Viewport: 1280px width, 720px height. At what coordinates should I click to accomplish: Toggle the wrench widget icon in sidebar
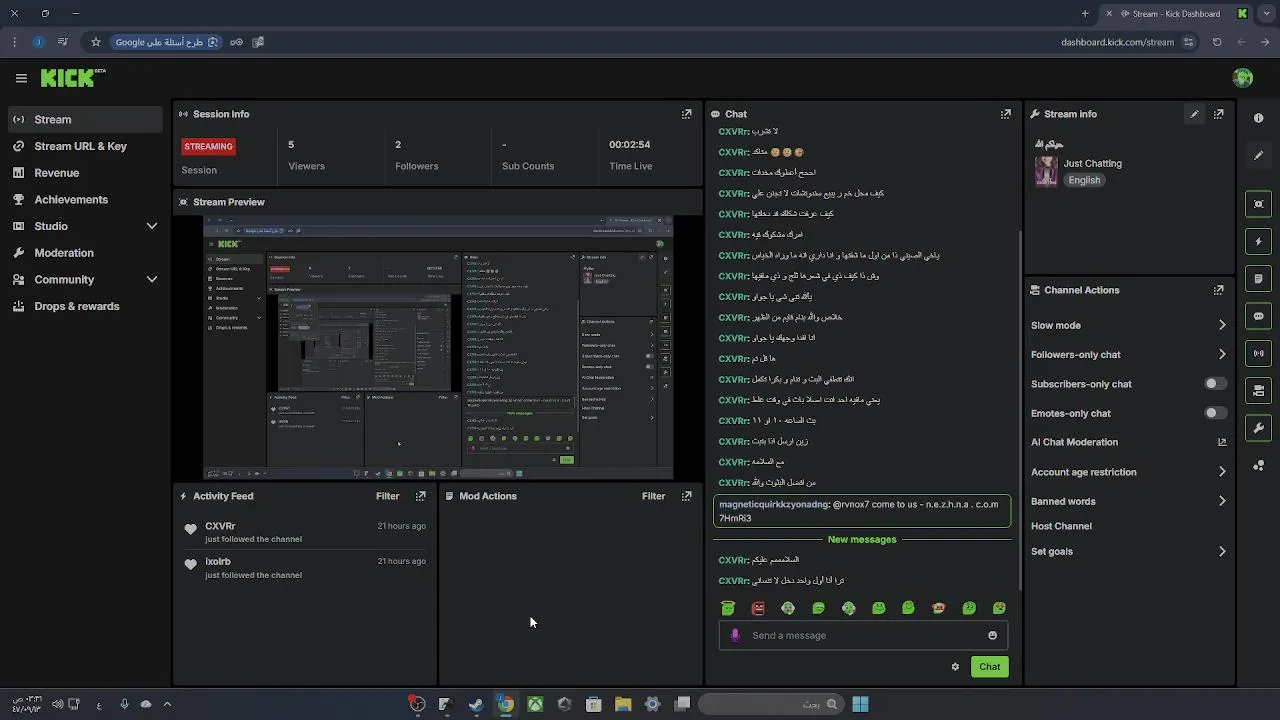[1259, 428]
